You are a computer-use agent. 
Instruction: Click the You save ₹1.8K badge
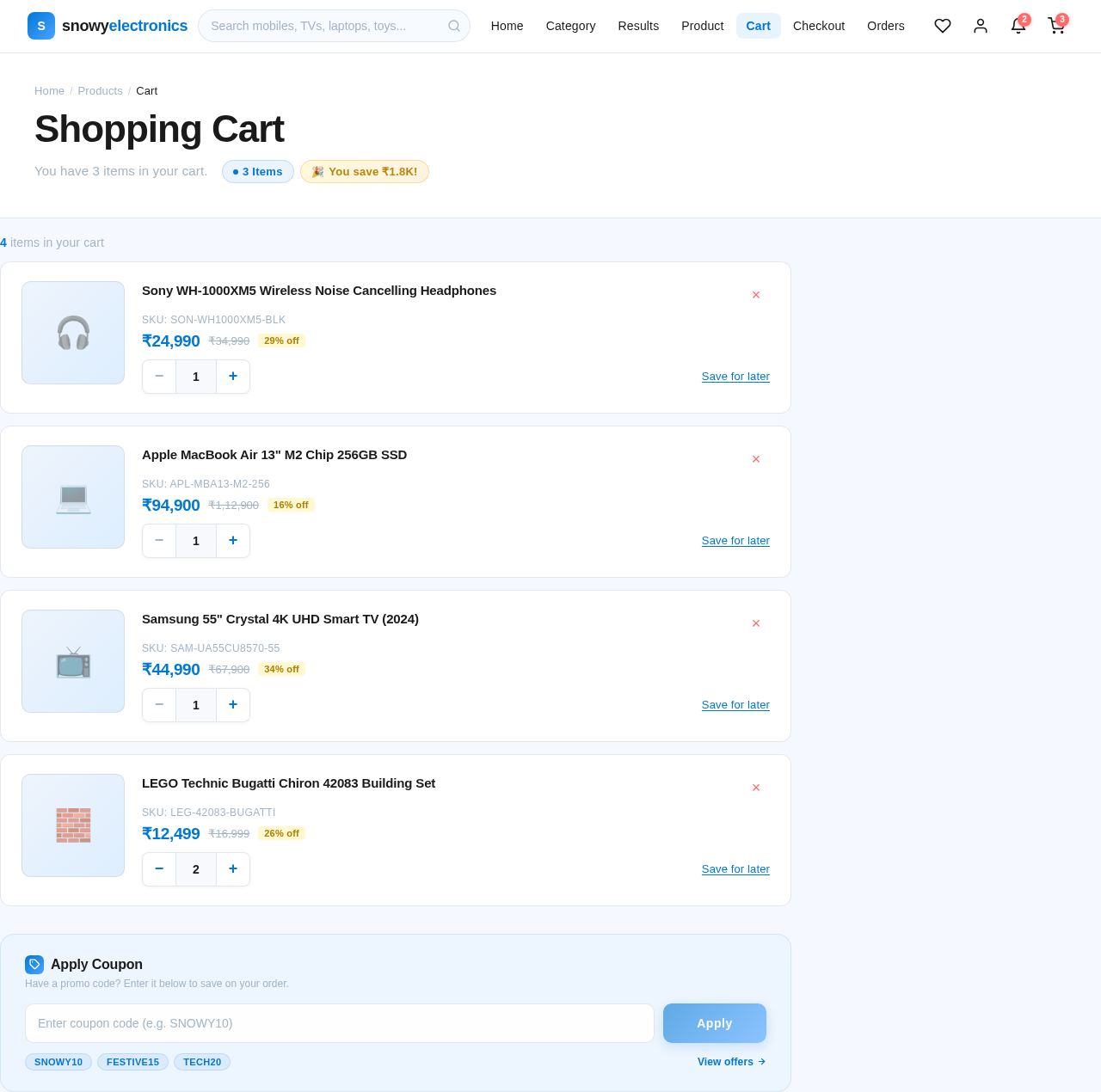pos(365,172)
